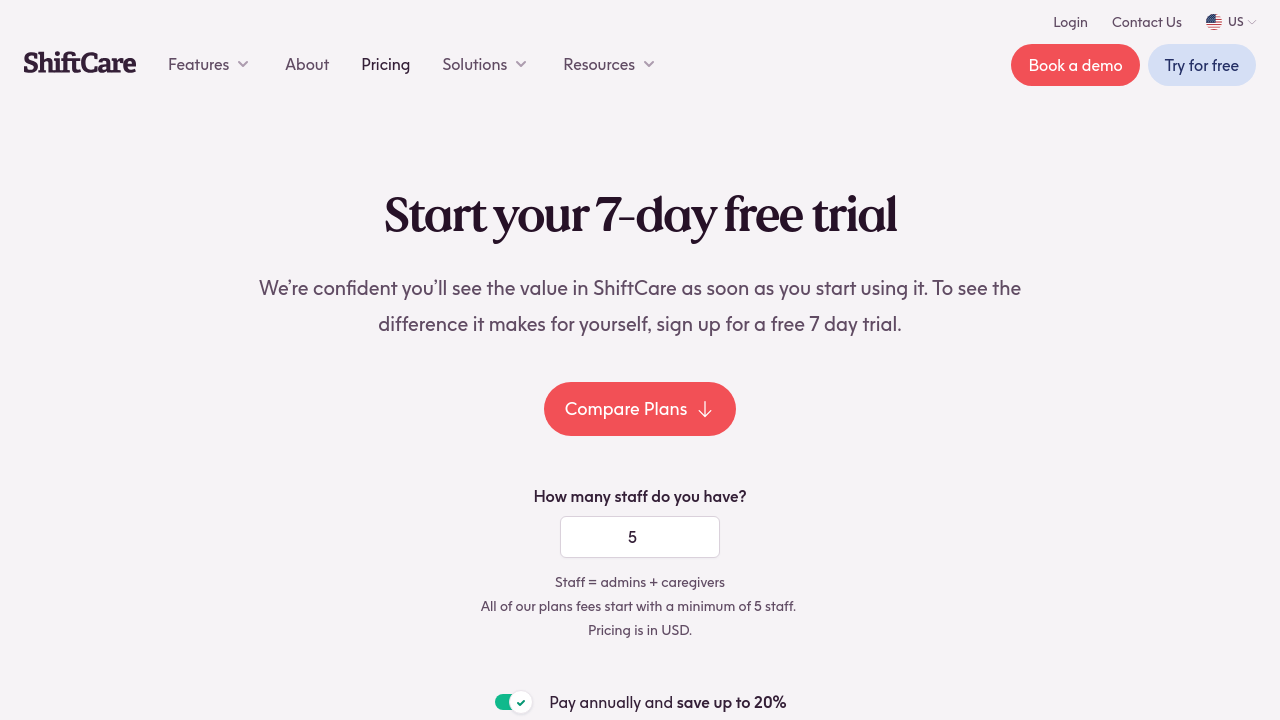Open the Resources menu item
The height and width of the screenshot is (720, 1280).
[598, 64]
